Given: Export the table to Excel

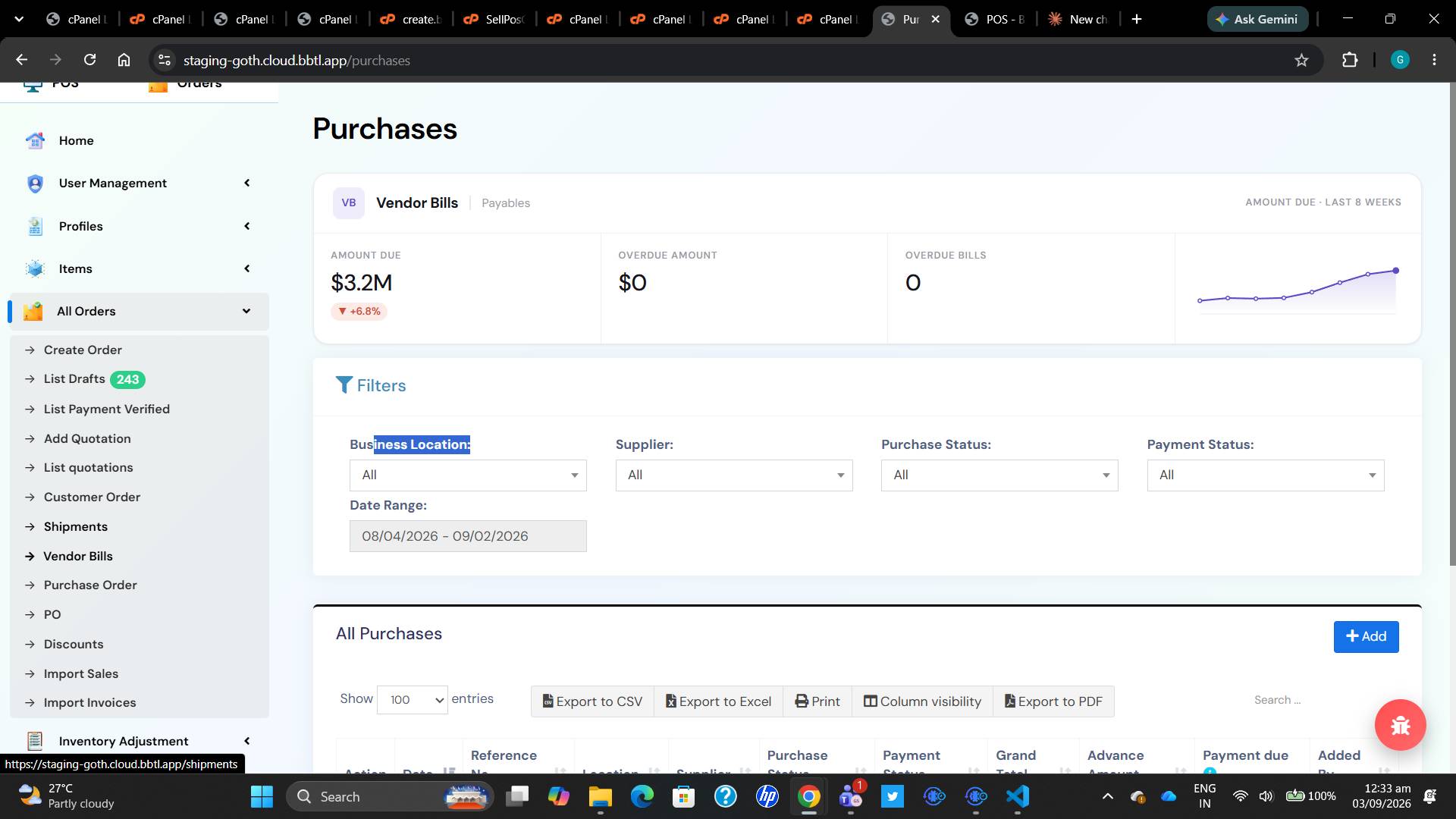Looking at the screenshot, I should coord(718,701).
